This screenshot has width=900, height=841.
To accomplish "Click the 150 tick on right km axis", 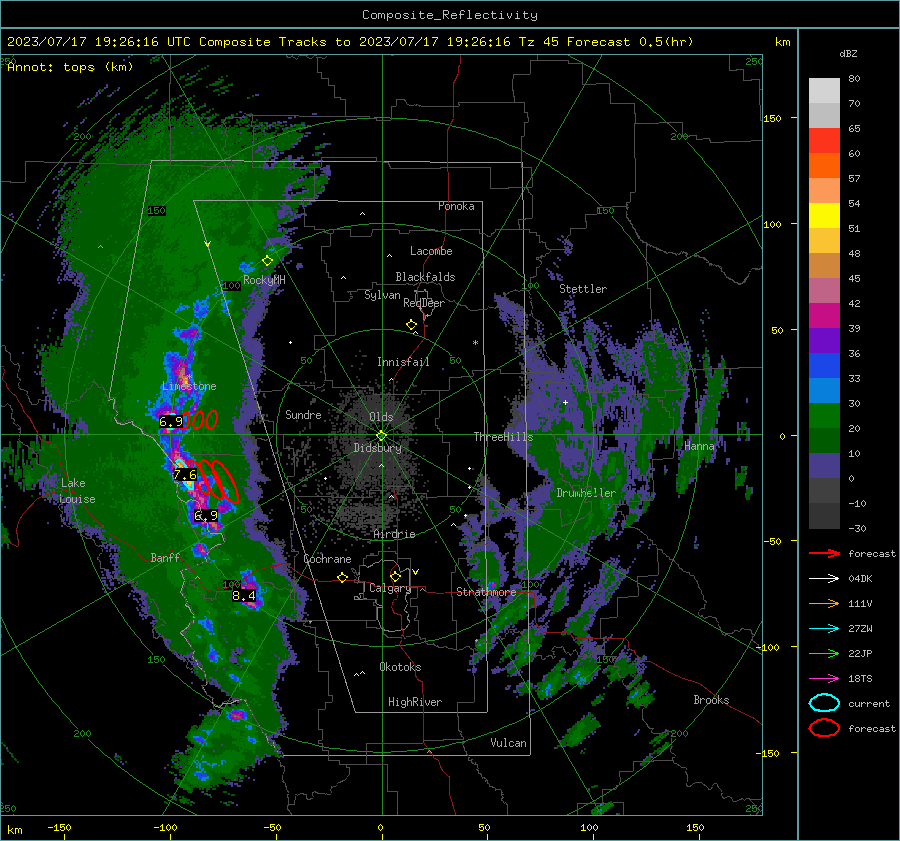I will point(772,118).
